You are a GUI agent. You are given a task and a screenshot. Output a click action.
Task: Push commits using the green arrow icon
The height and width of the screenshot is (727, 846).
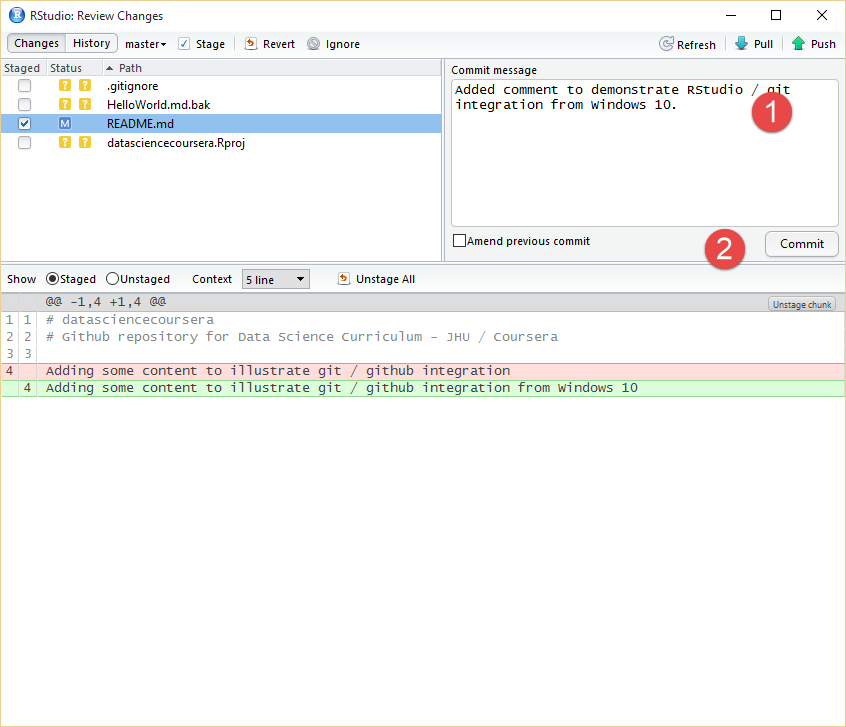click(x=798, y=44)
